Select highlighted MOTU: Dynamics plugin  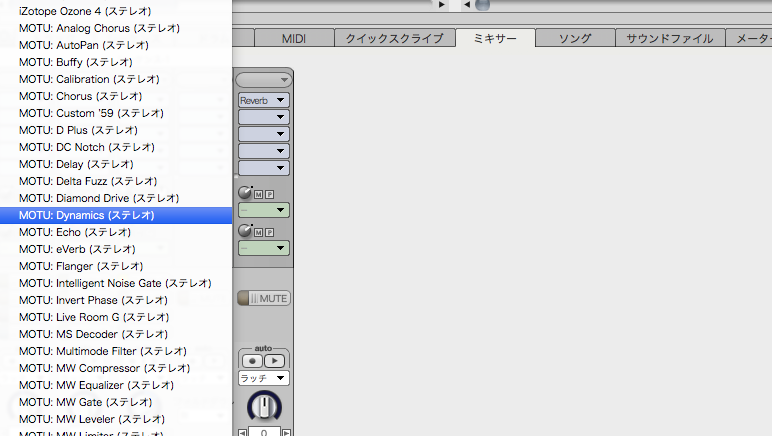click(116, 215)
